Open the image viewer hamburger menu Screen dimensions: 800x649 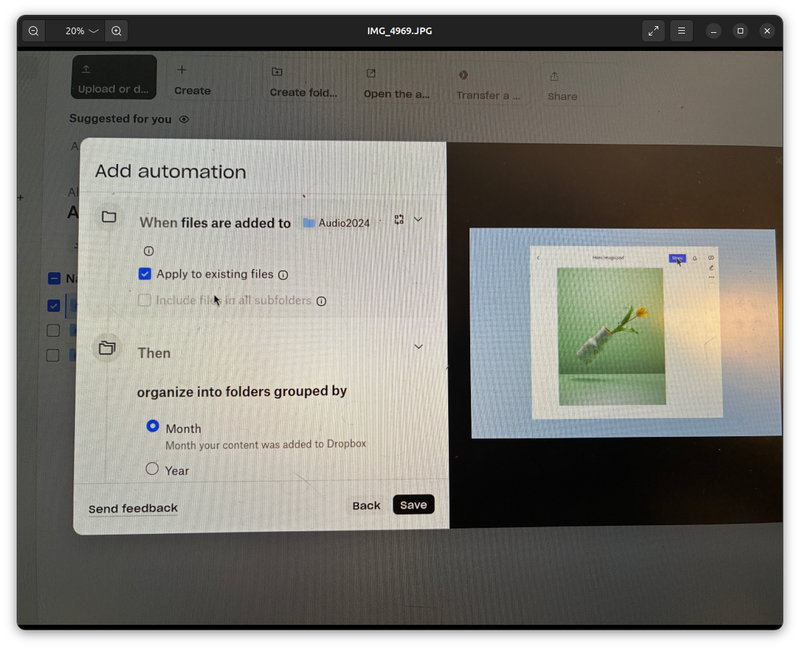pos(681,31)
